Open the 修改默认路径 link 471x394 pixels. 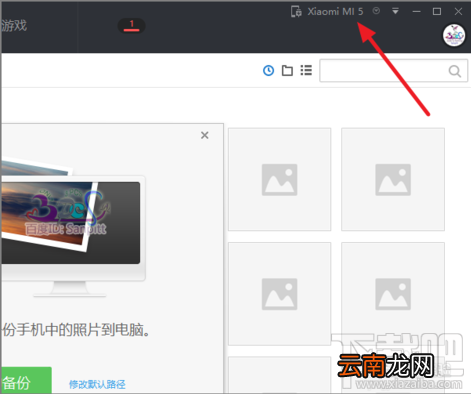point(97,384)
